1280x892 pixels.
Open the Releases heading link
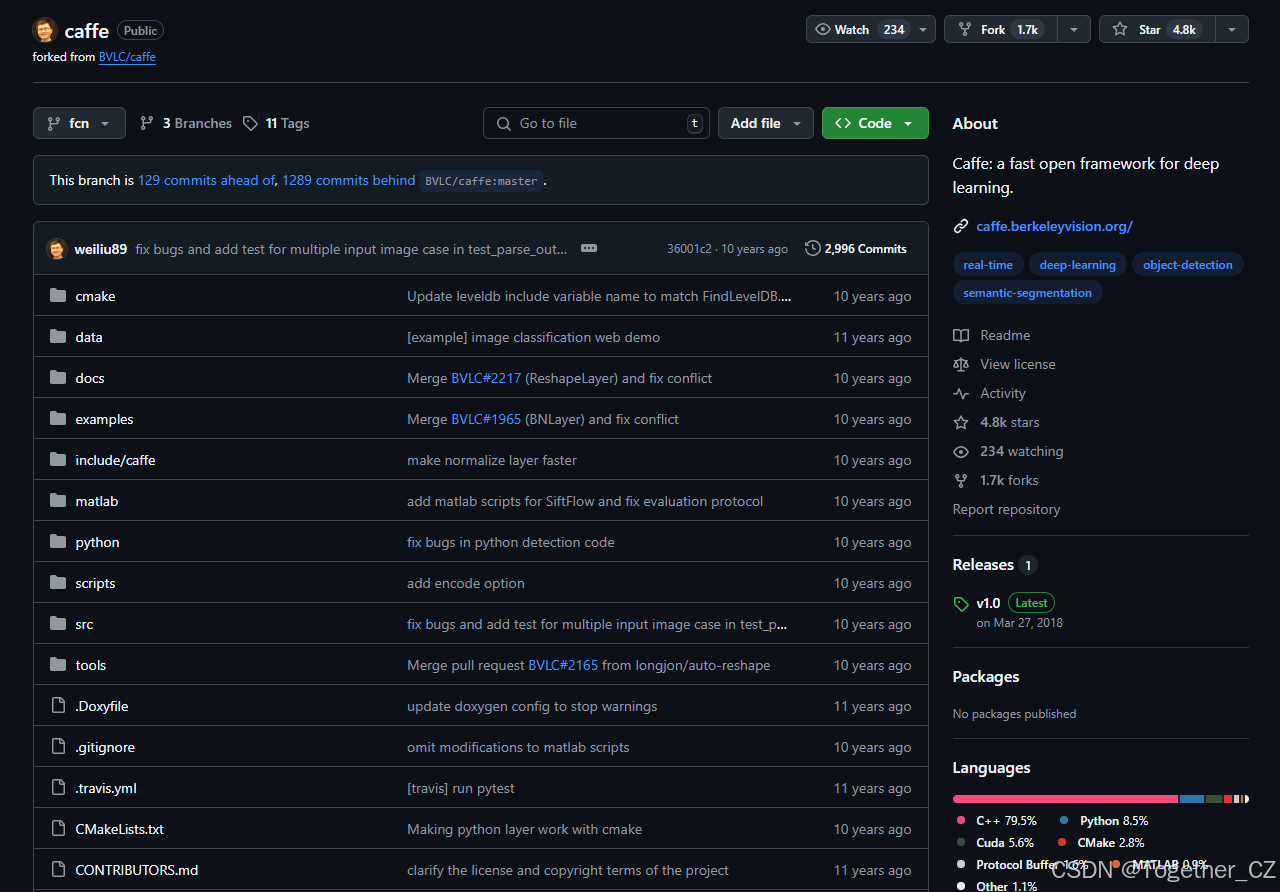(983, 565)
